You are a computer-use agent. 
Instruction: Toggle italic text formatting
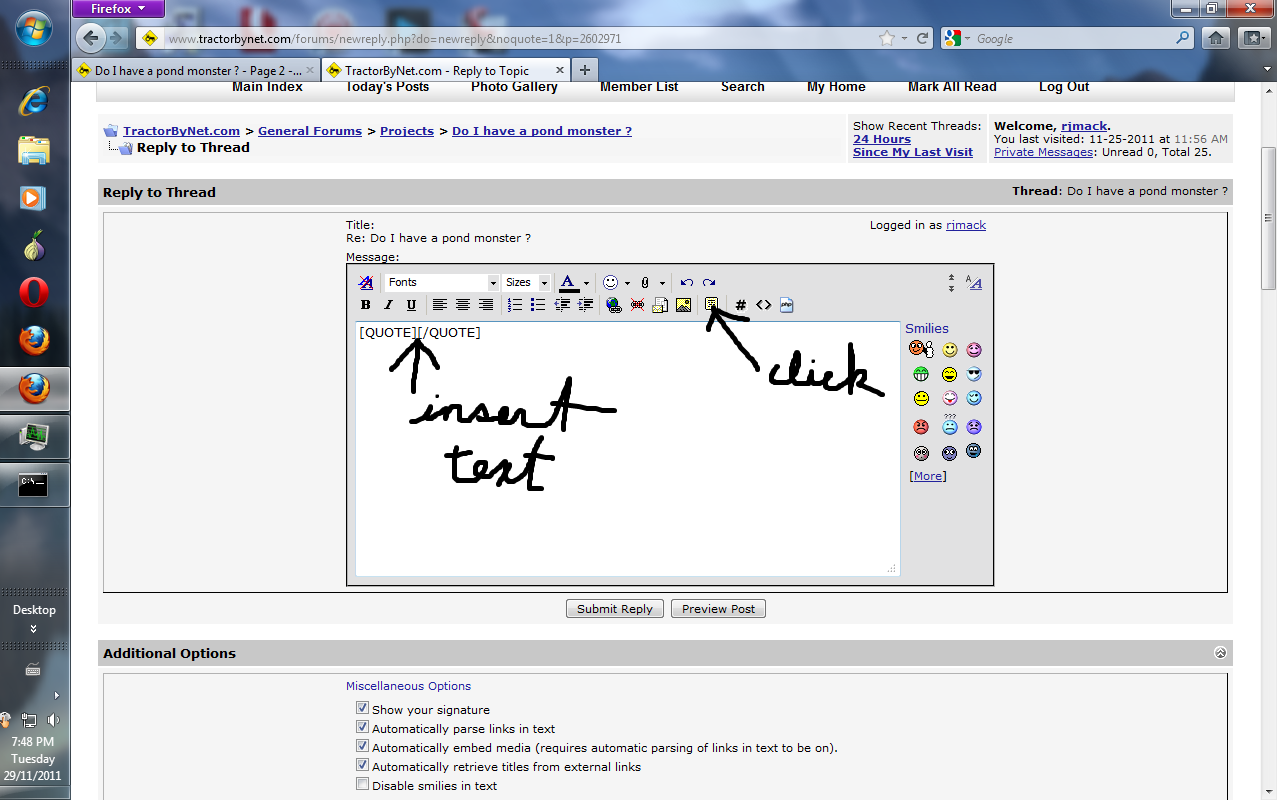point(388,305)
